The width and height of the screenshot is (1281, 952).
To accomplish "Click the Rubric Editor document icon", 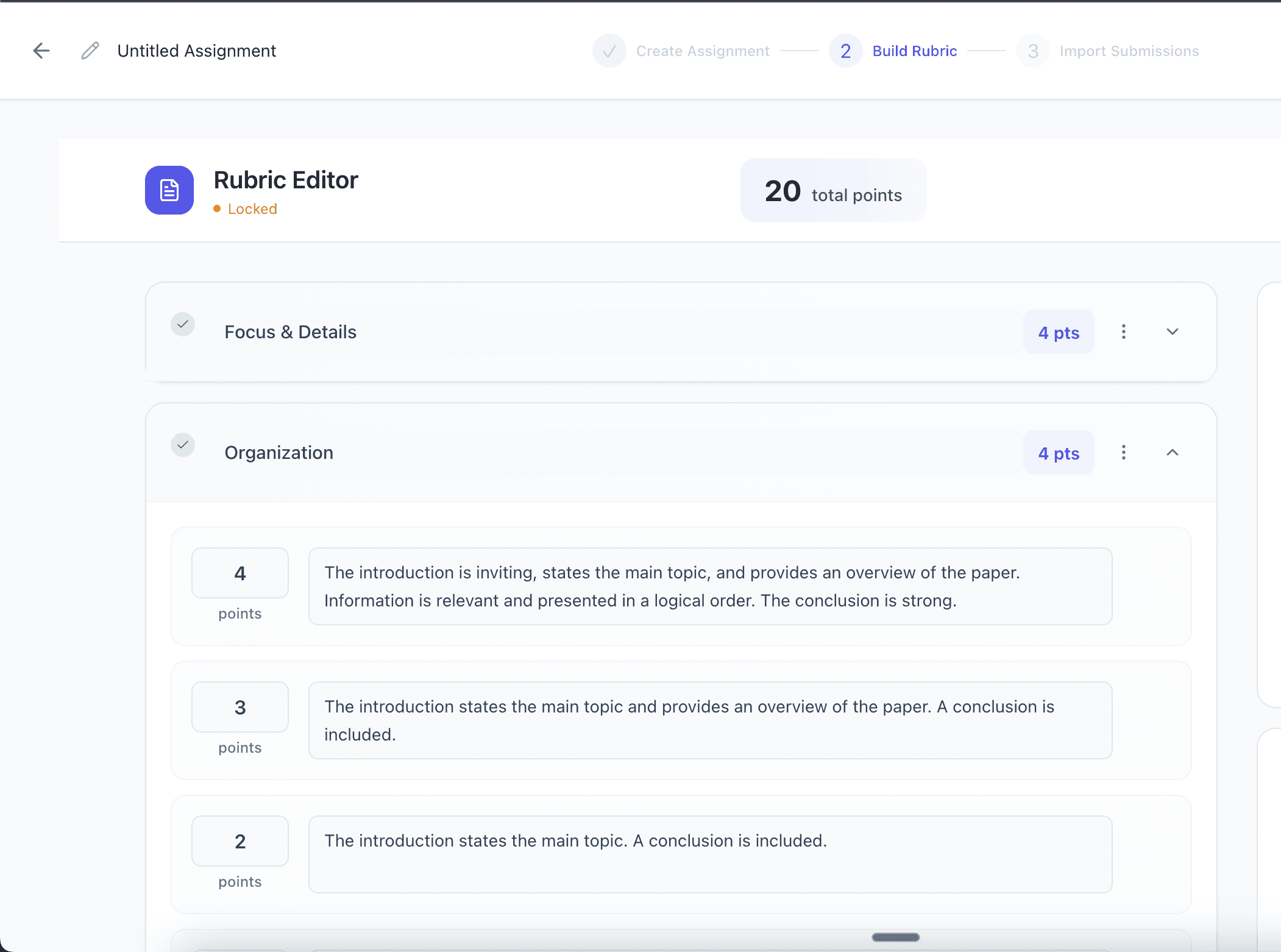I will pos(169,190).
